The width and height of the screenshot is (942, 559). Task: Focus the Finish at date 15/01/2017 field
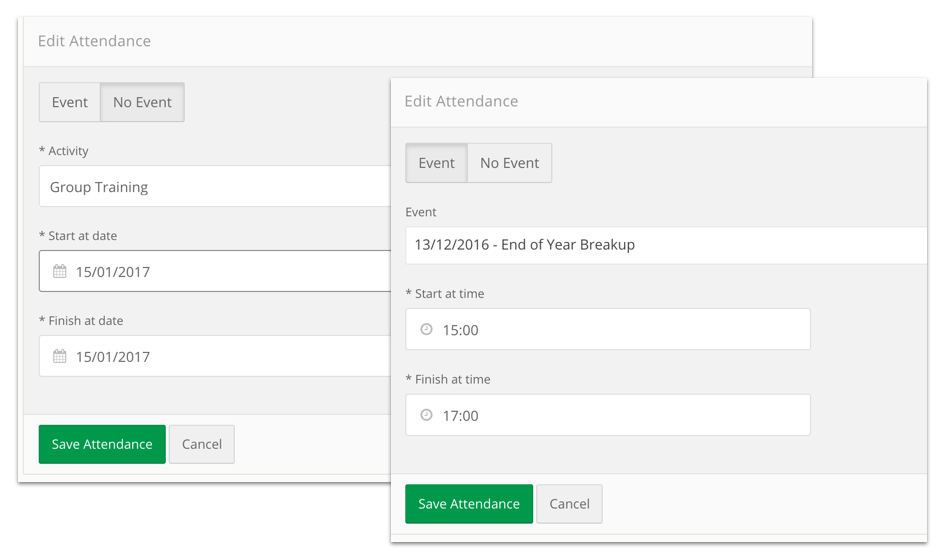[x=214, y=356]
